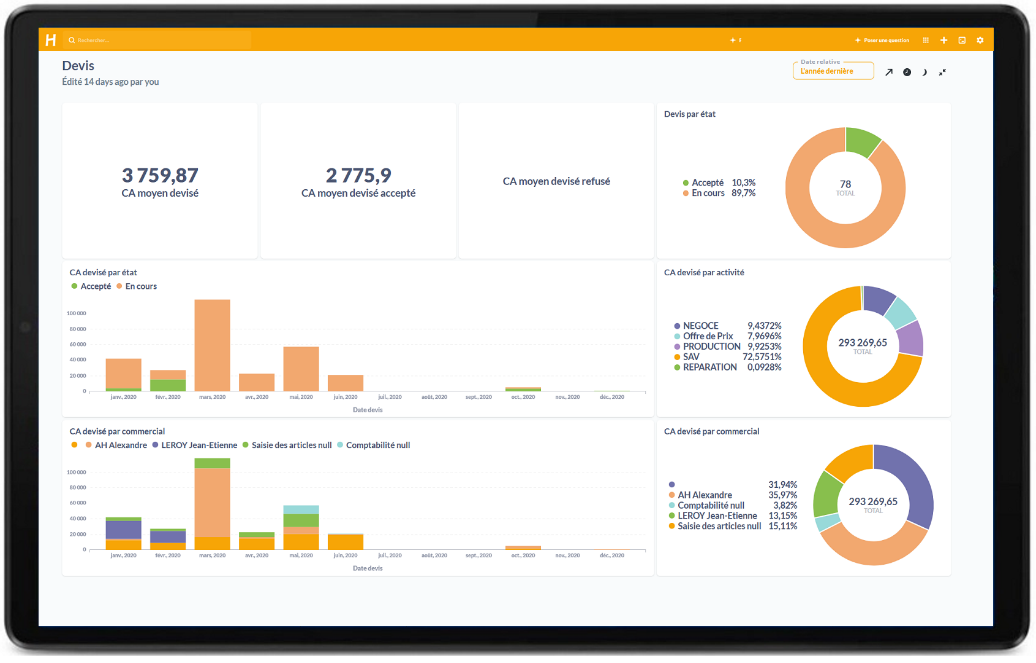Screen dimensions: 1036x663
Task: Open the image-frame icon beside the gear
Action: point(962,40)
